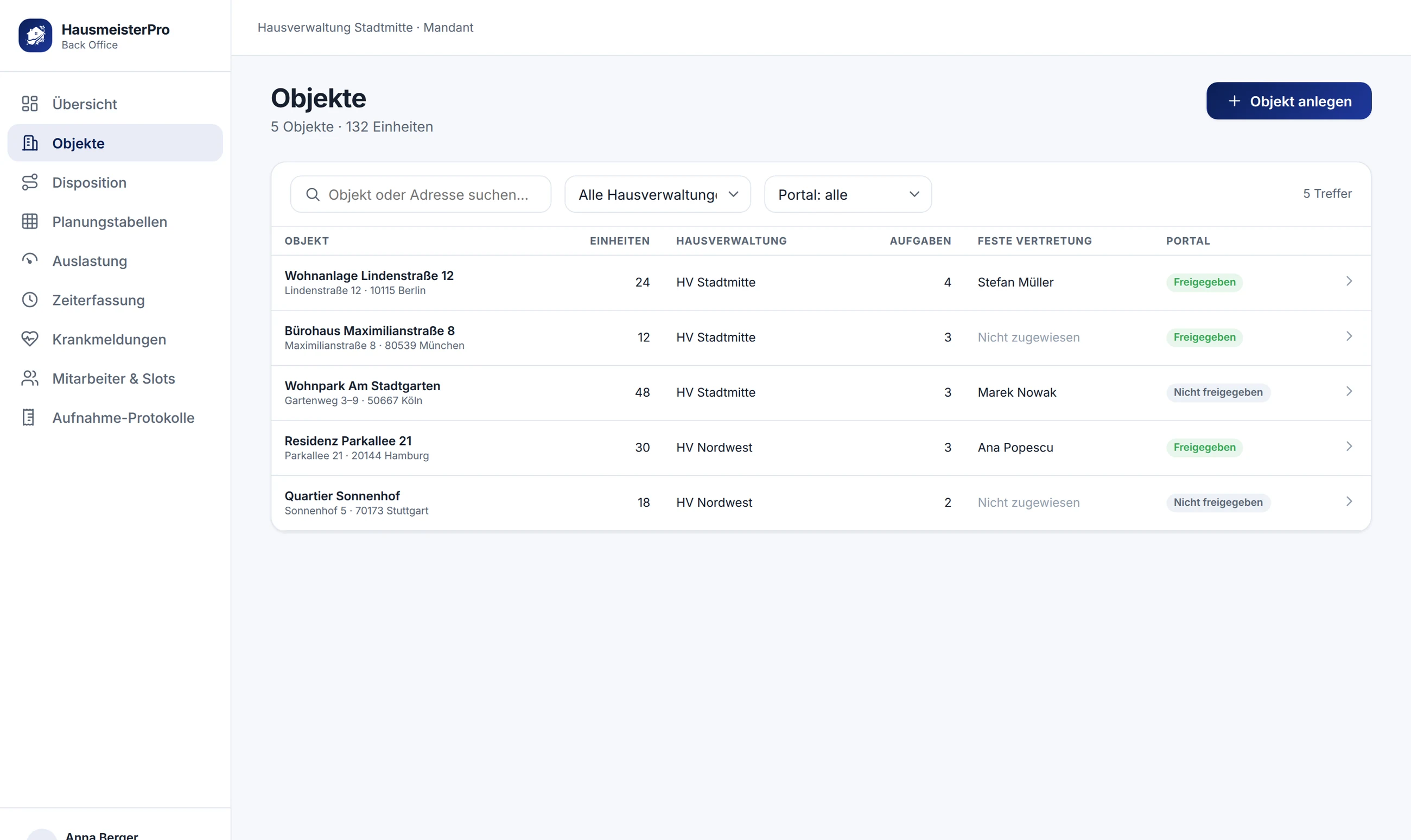1411x840 pixels.
Task: Click the 5 Treffer result count
Action: click(1327, 194)
